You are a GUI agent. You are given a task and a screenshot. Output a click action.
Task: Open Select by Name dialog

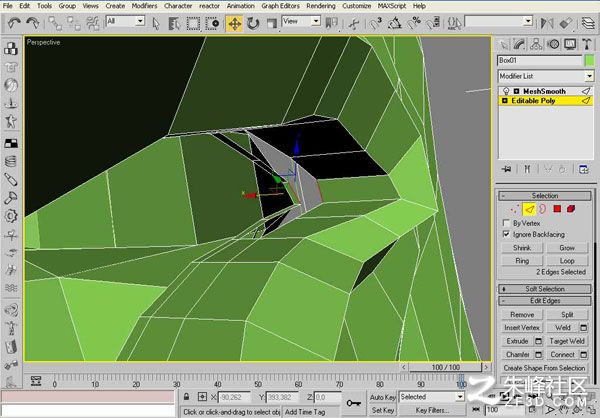pos(174,24)
